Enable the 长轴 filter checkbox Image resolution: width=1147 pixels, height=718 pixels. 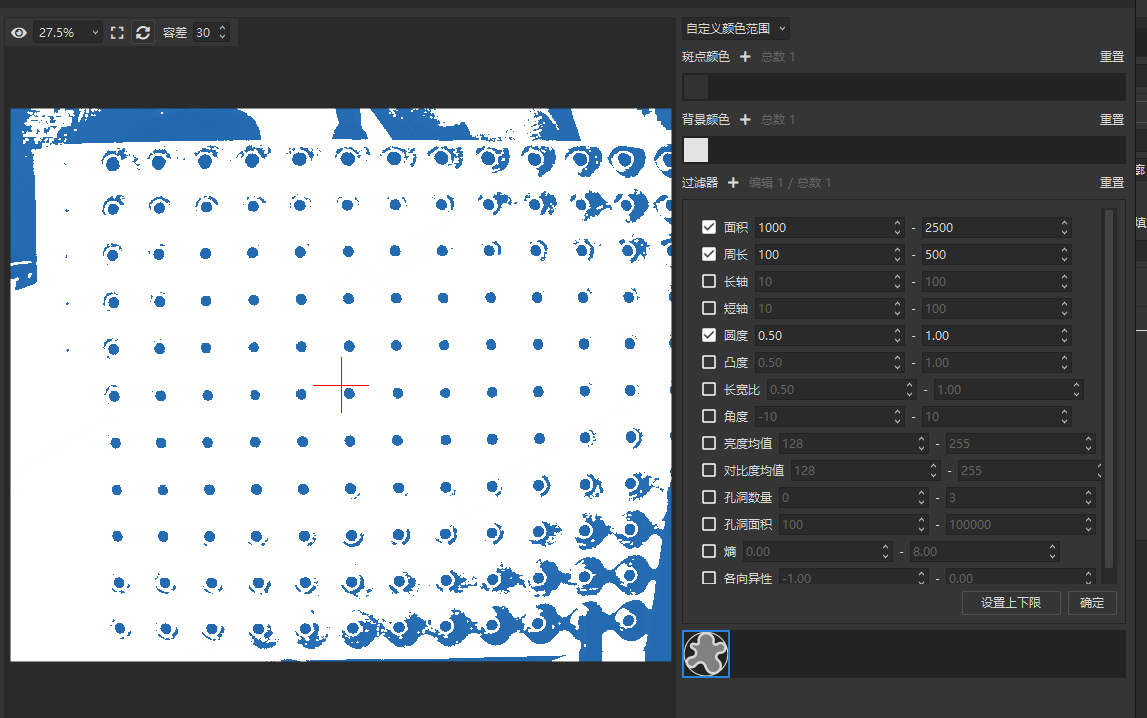709,282
